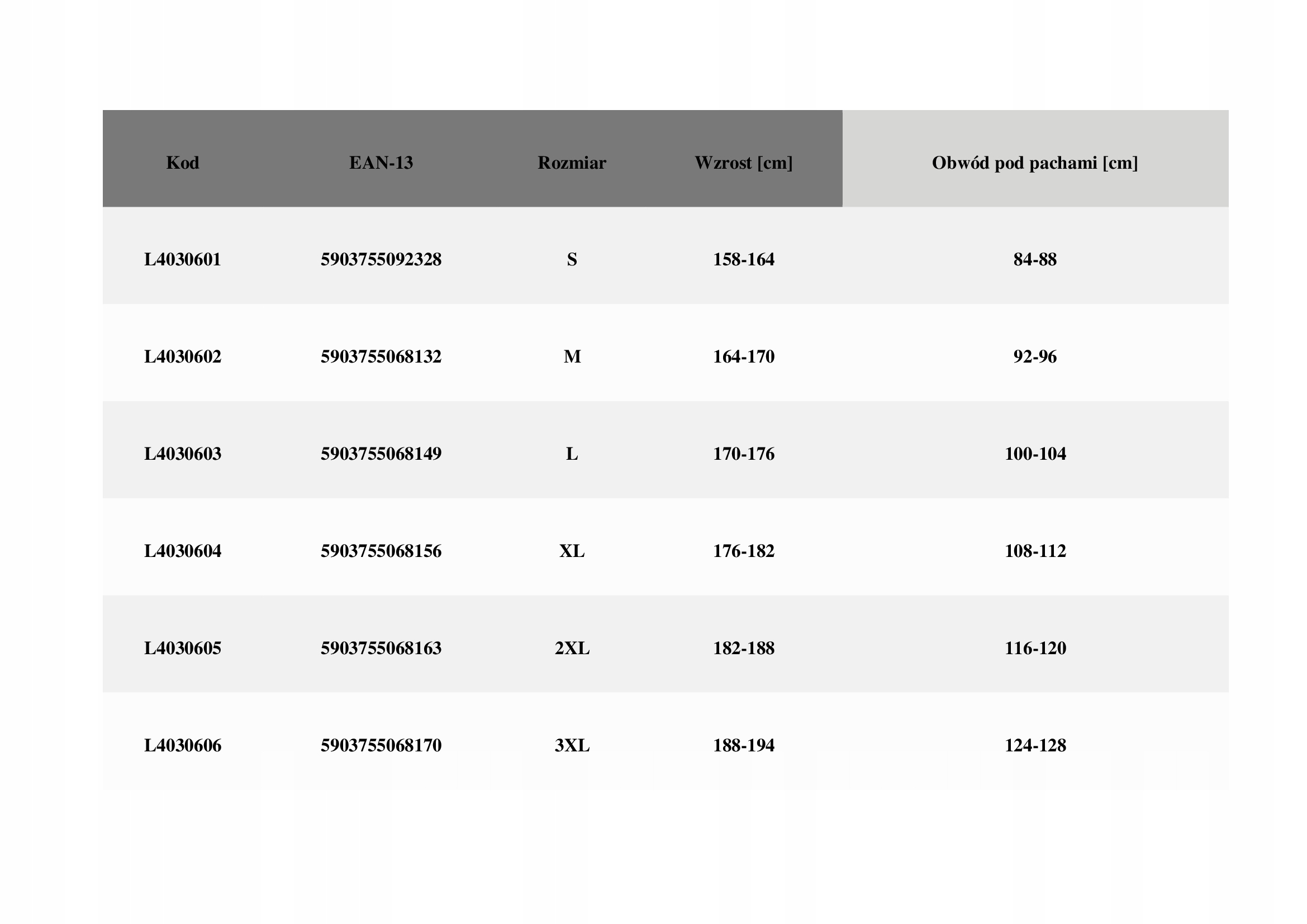Click the 176-182 height cell
Viewport: 1307px width, 924px height.
coord(743,551)
